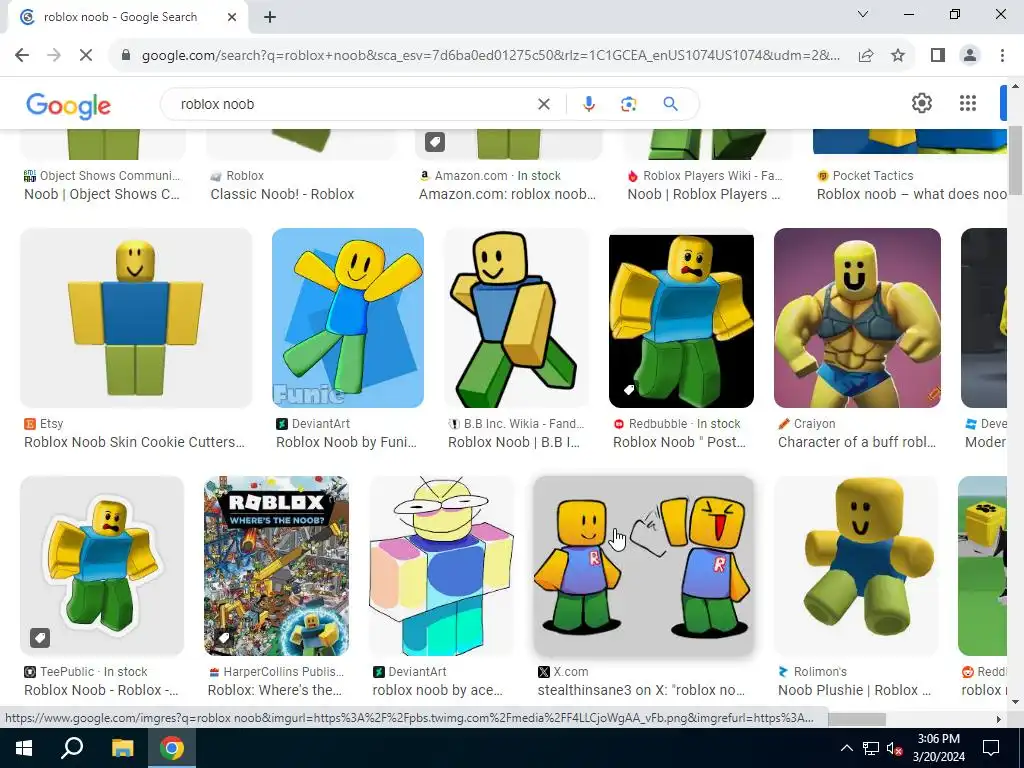Click the URL address bar
The image size is (1024, 768).
(x=491, y=56)
